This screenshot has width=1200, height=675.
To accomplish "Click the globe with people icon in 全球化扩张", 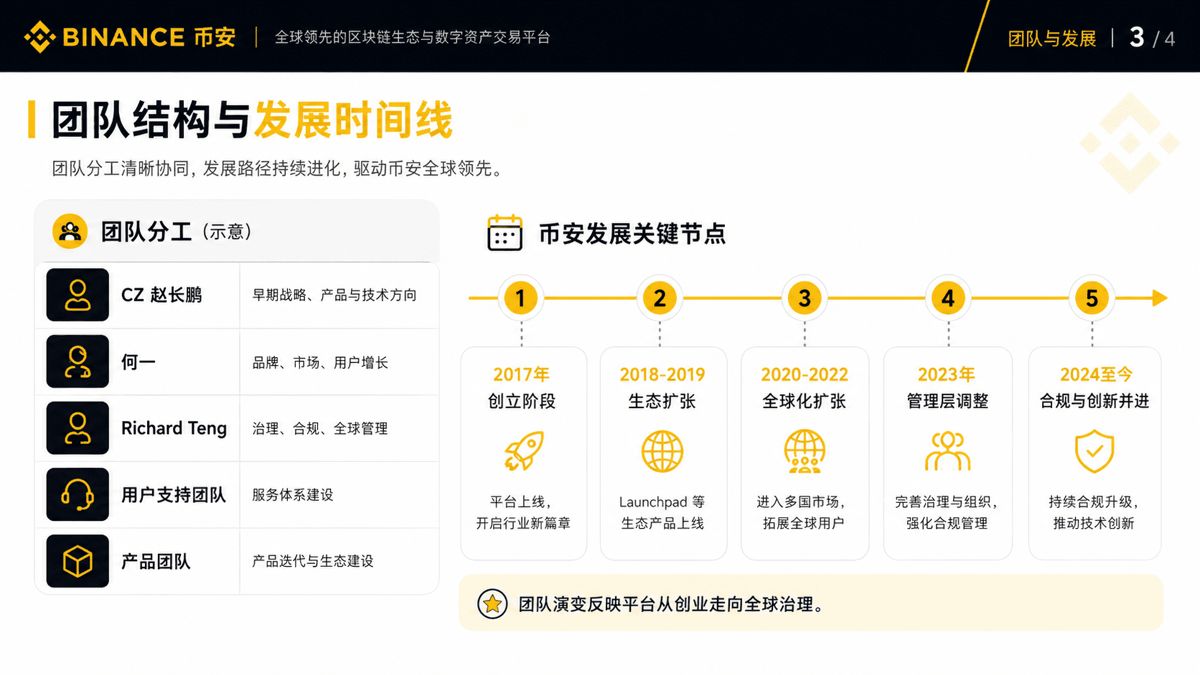I will click(x=804, y=451).
